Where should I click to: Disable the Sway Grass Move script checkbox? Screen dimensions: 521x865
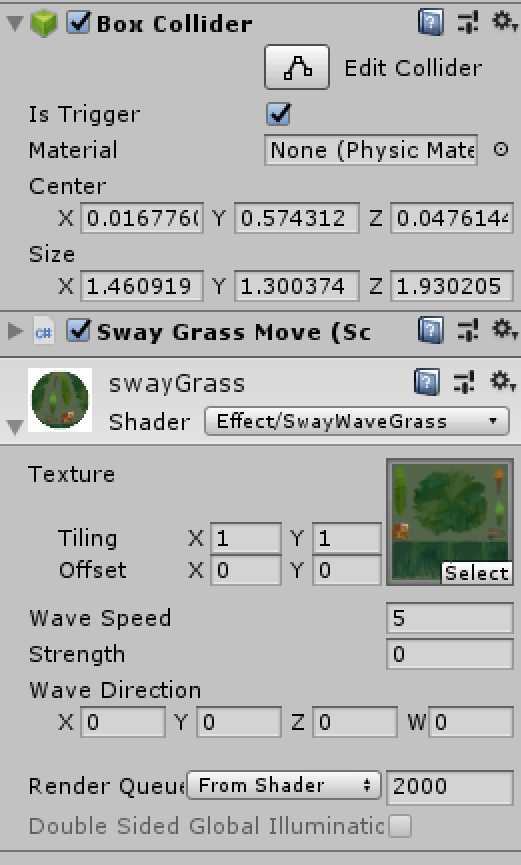[x=78, y=331]
